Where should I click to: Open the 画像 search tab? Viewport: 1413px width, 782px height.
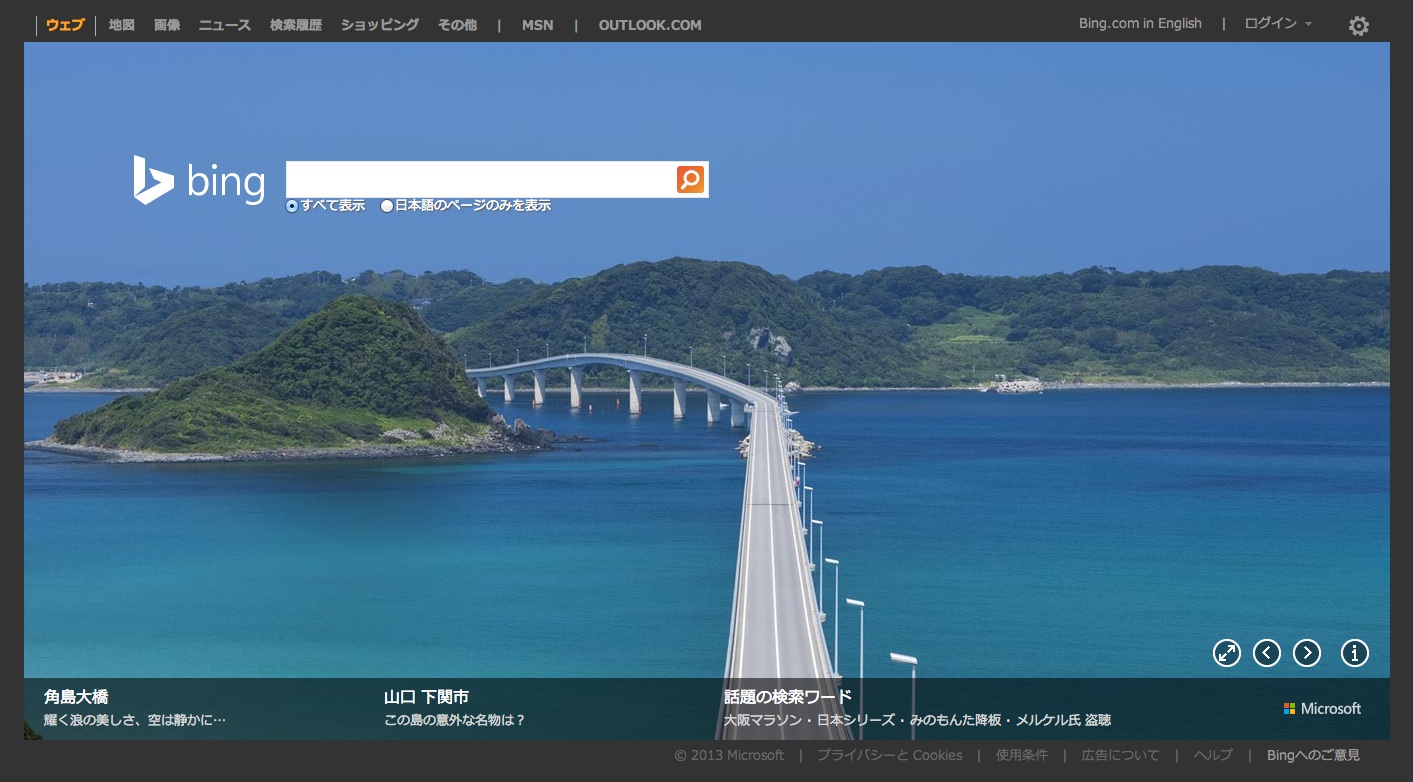167,25
